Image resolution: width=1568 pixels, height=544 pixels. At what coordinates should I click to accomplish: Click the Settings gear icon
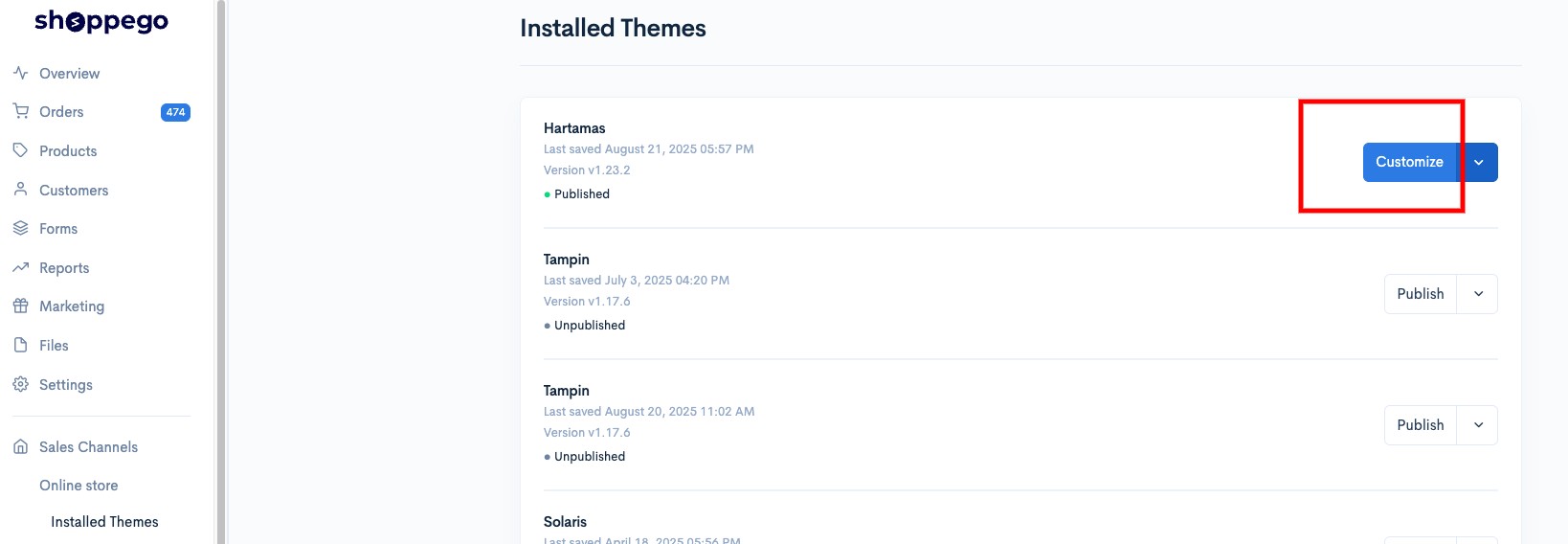click(20, 384)
